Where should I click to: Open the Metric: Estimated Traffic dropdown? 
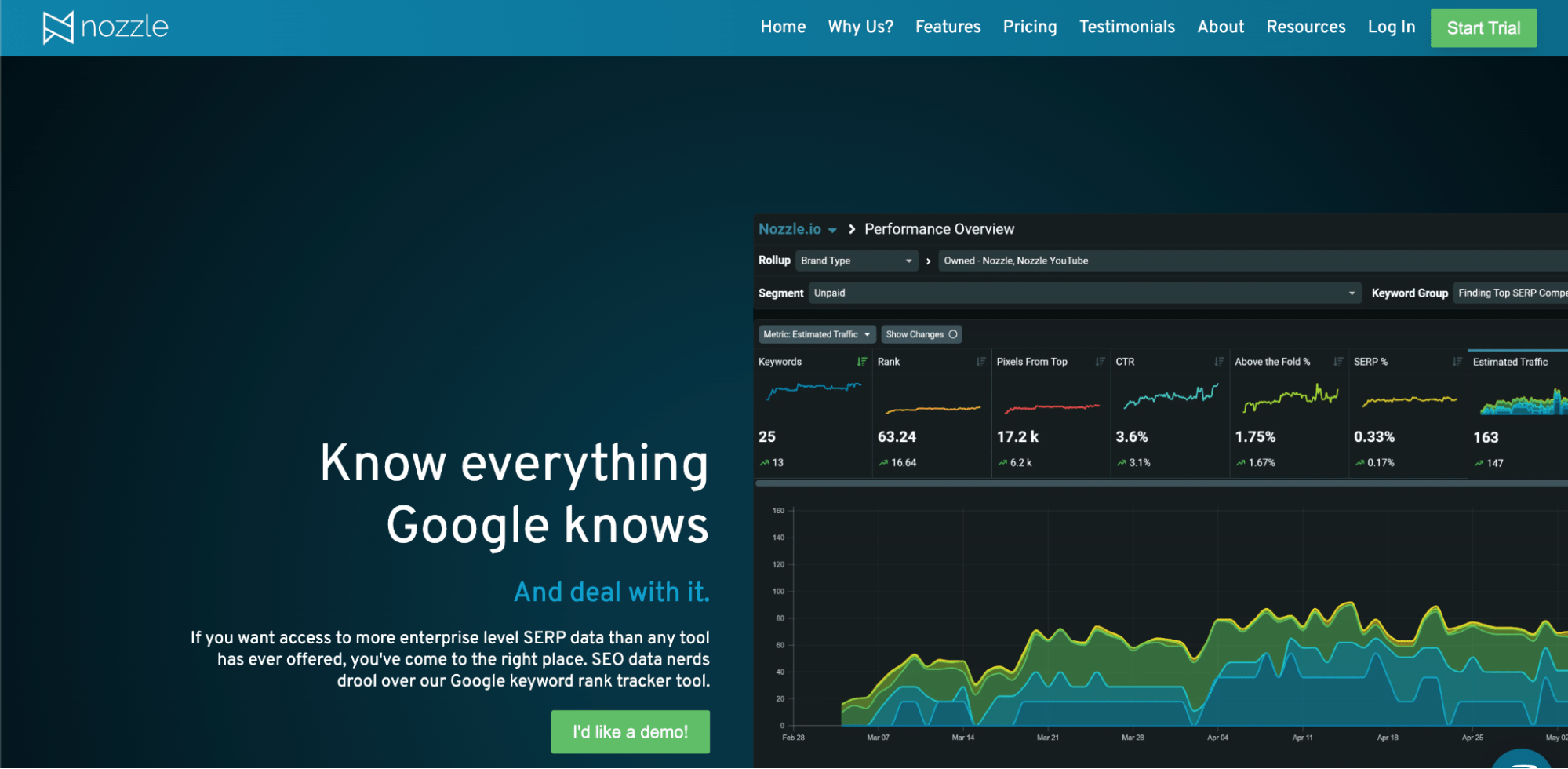click(x=816, y=333)
